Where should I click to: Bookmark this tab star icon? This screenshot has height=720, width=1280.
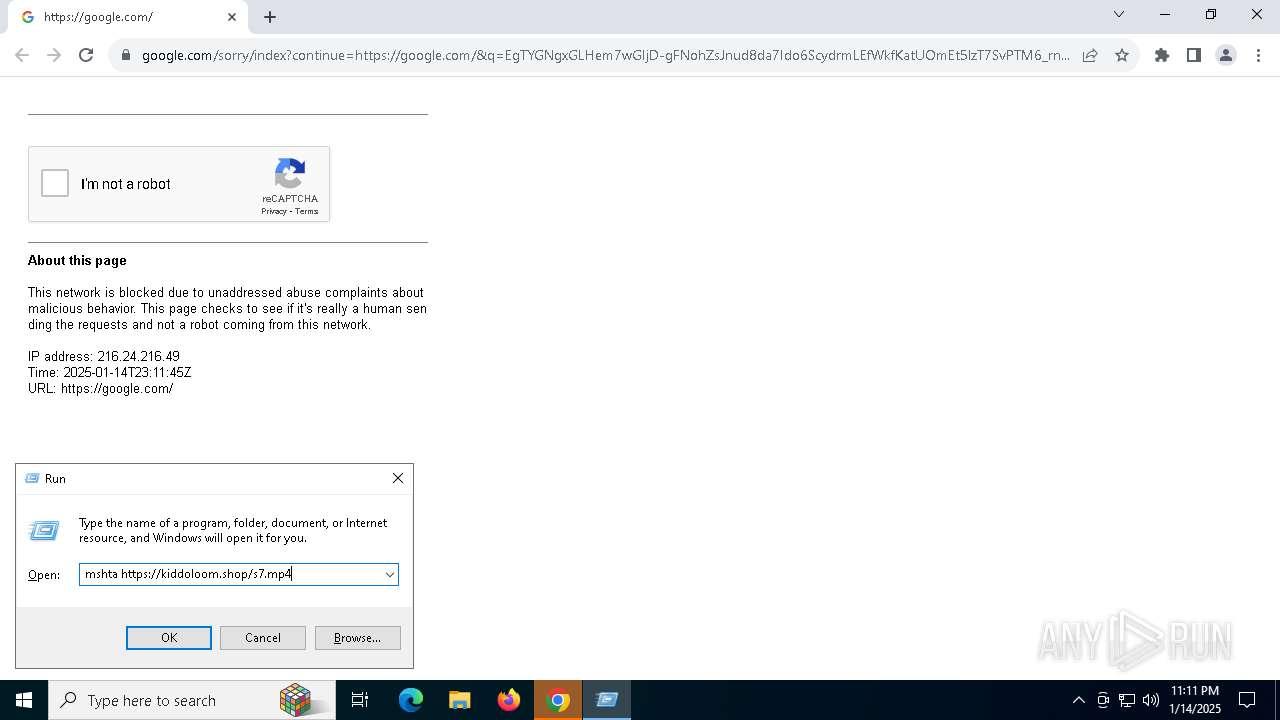pyautogui.click(x=1122, y=55)
